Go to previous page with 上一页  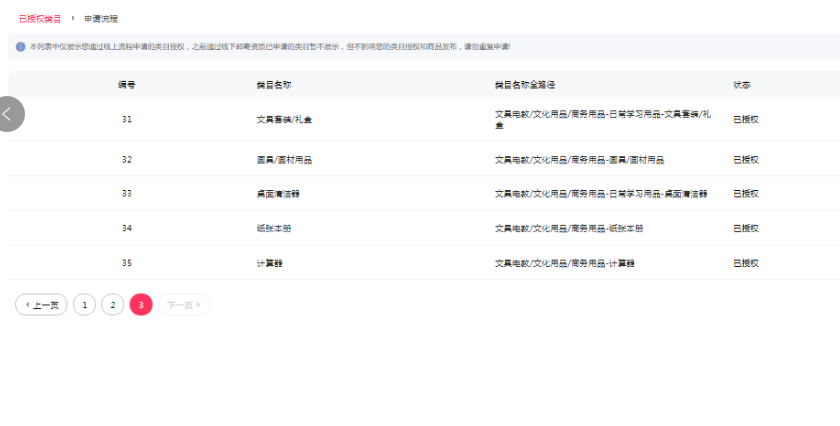[x=41, y=305]
